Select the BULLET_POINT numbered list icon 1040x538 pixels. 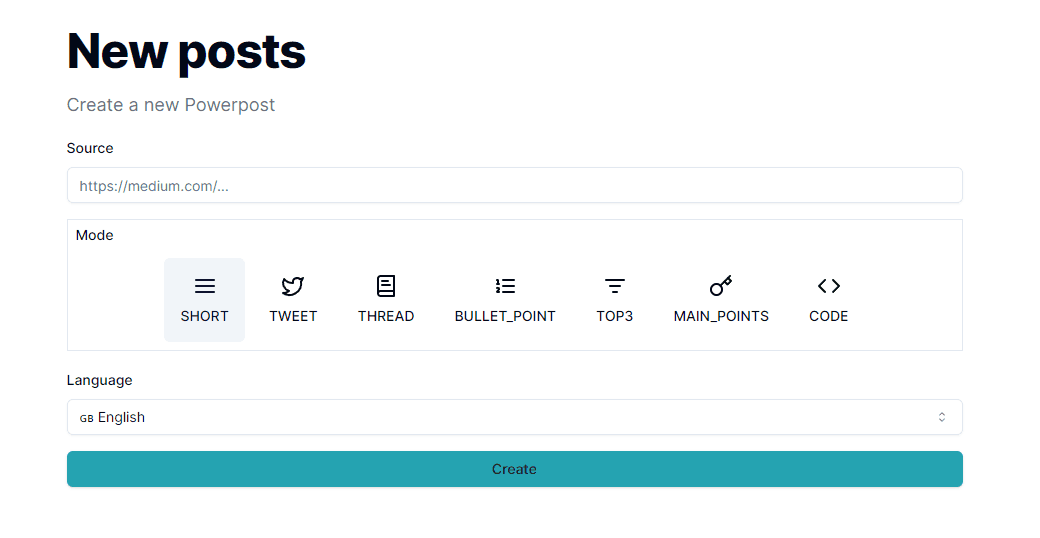505,286
